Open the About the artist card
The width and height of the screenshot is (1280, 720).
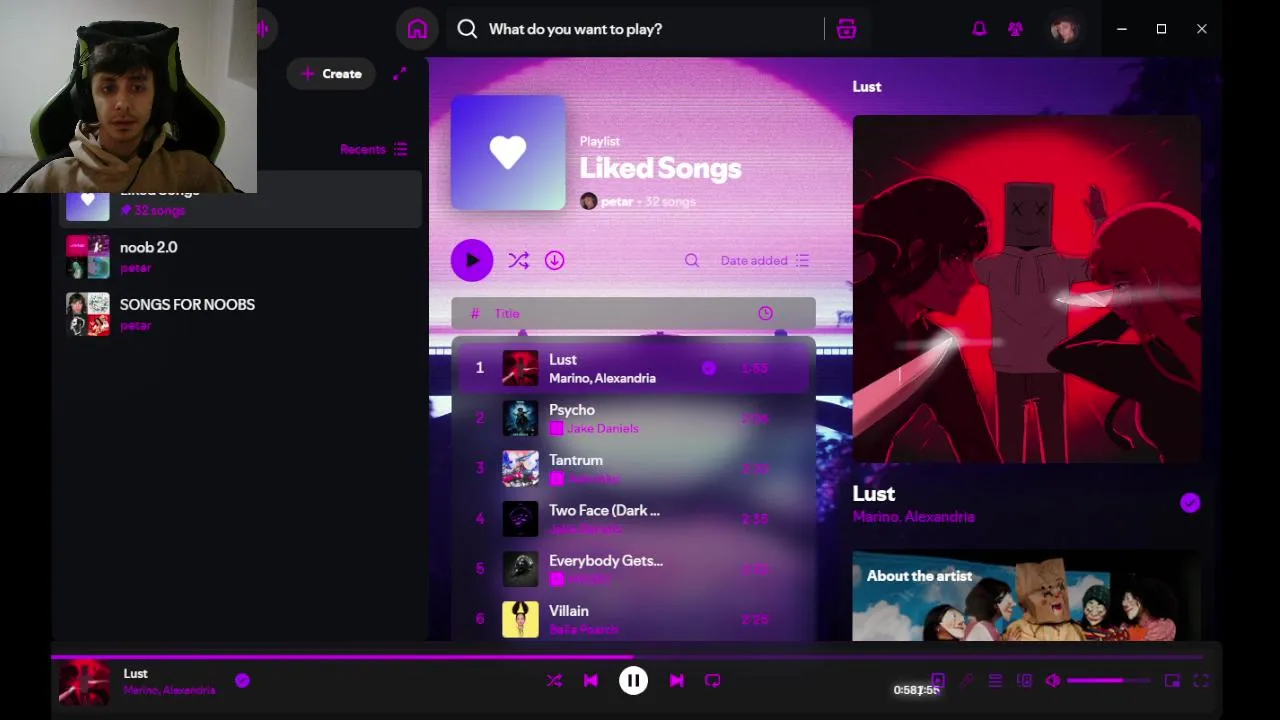[x=1026, y=596]
